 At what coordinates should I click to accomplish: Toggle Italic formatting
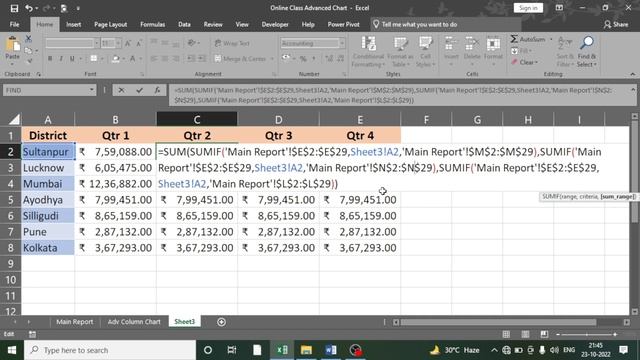61,59
